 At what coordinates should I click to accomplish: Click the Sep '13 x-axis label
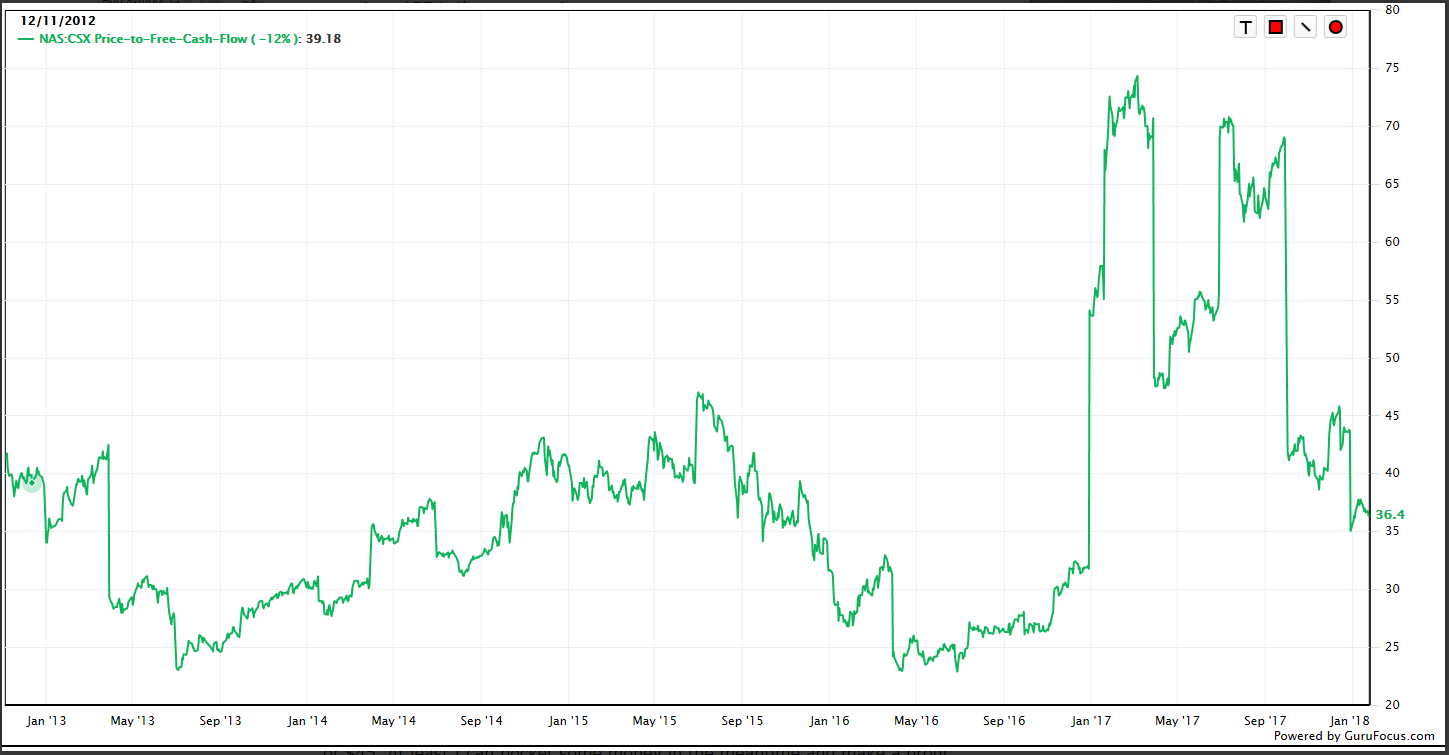(220, 720)
